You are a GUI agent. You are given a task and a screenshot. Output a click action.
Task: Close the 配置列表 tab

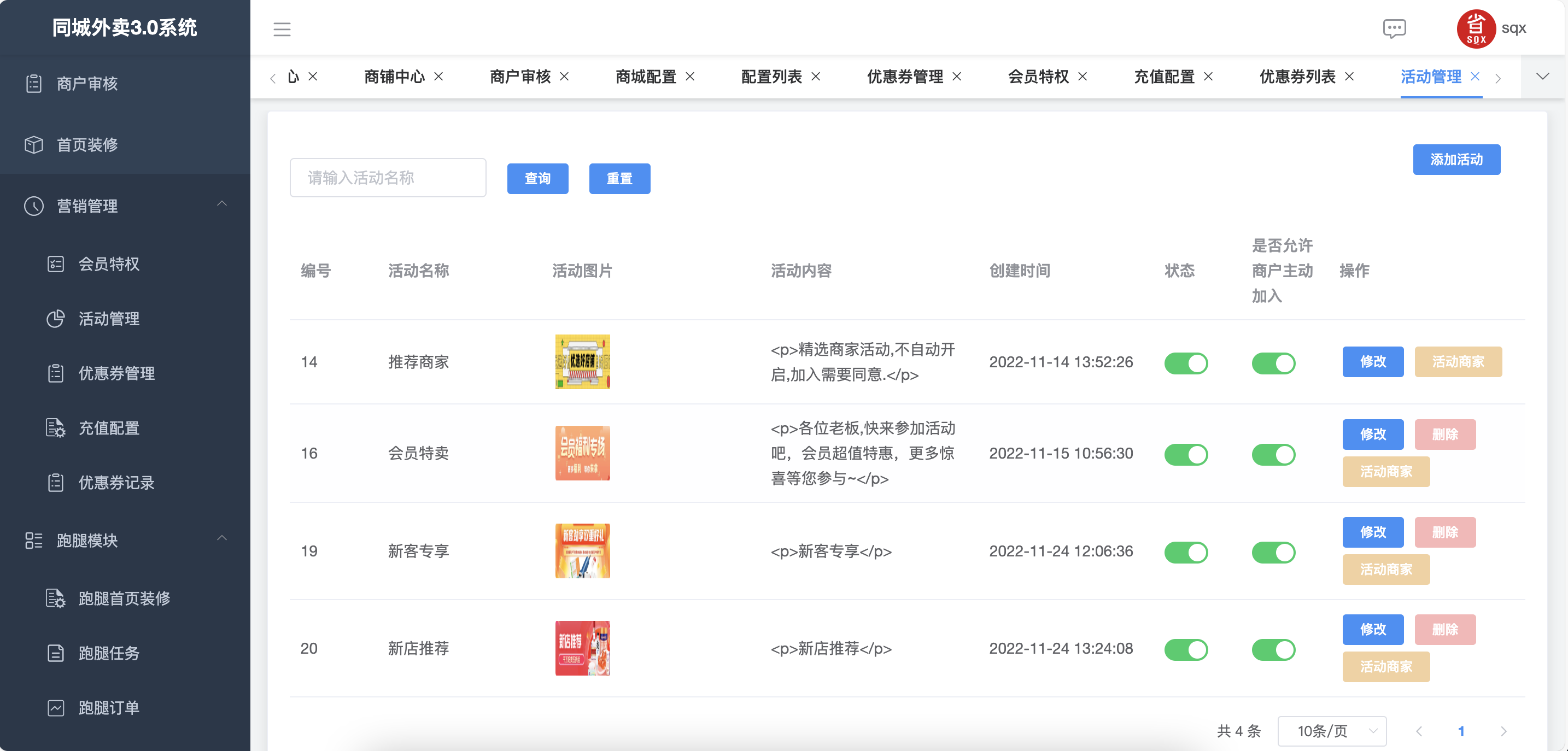point(816,76)
